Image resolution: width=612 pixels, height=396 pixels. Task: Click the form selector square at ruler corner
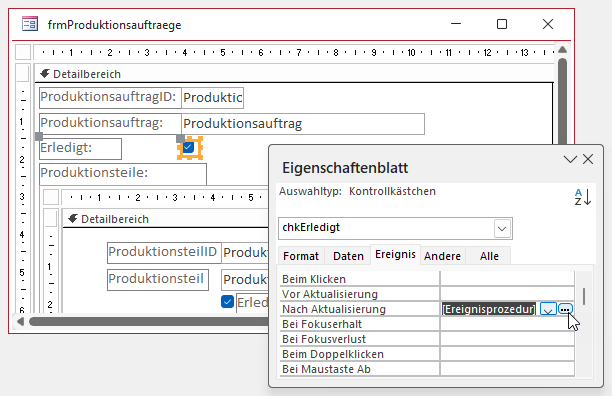click(x=23, y=52)
